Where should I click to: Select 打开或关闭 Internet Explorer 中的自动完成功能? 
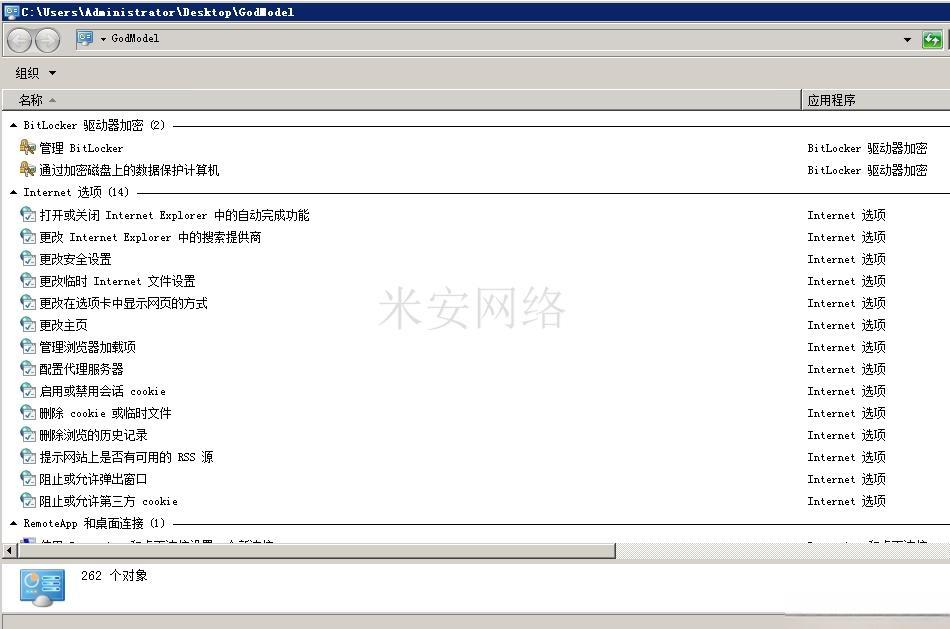click(174, 215)
